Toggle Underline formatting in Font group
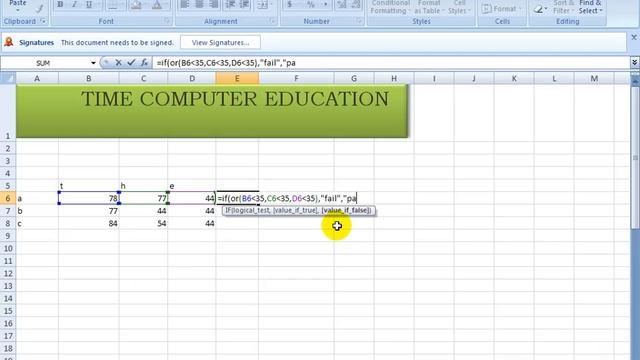 coord(89,4)
